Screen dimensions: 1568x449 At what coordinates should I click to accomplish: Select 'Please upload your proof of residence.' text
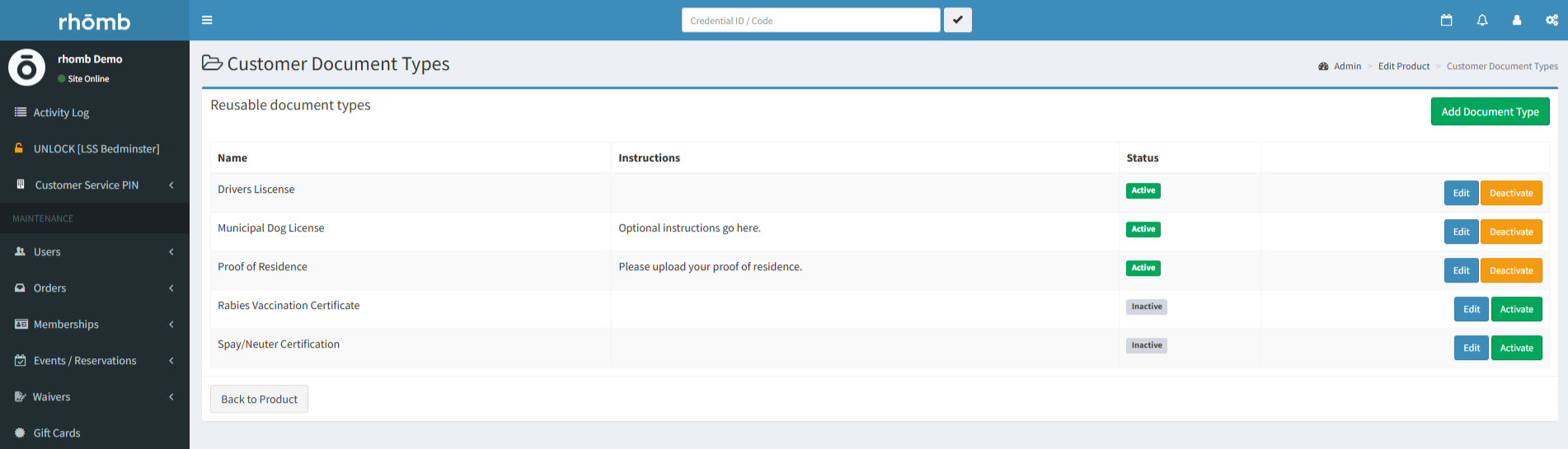point(710,267)
